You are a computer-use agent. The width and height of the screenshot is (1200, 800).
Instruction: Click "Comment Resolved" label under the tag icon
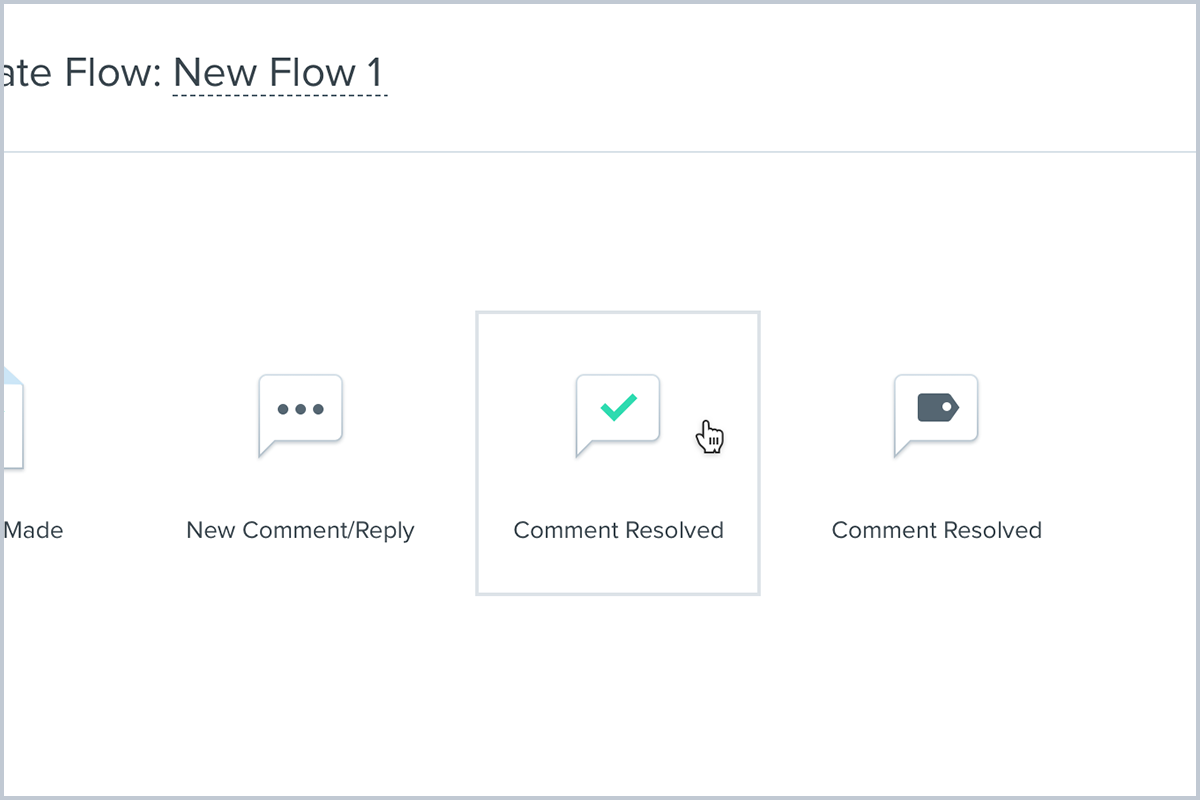tap(936, 530)
